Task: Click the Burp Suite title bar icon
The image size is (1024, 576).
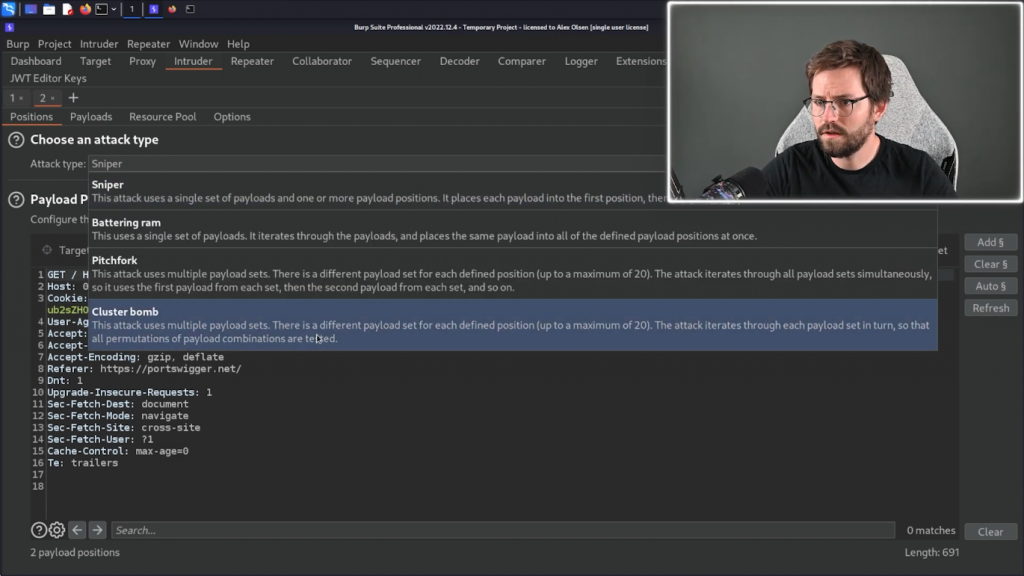Action: coord(9,27)
